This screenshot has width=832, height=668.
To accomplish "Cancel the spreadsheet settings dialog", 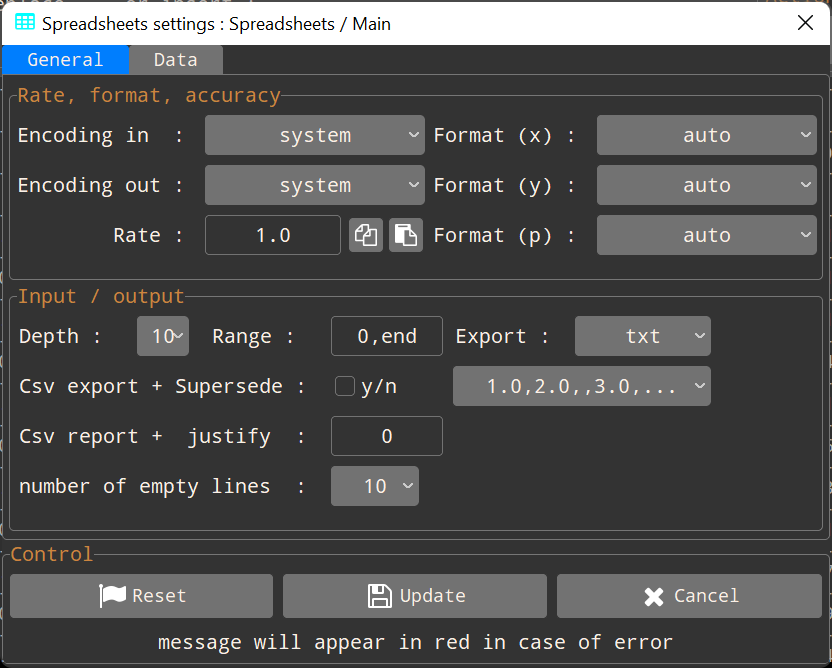I will [x=692, y=596].
